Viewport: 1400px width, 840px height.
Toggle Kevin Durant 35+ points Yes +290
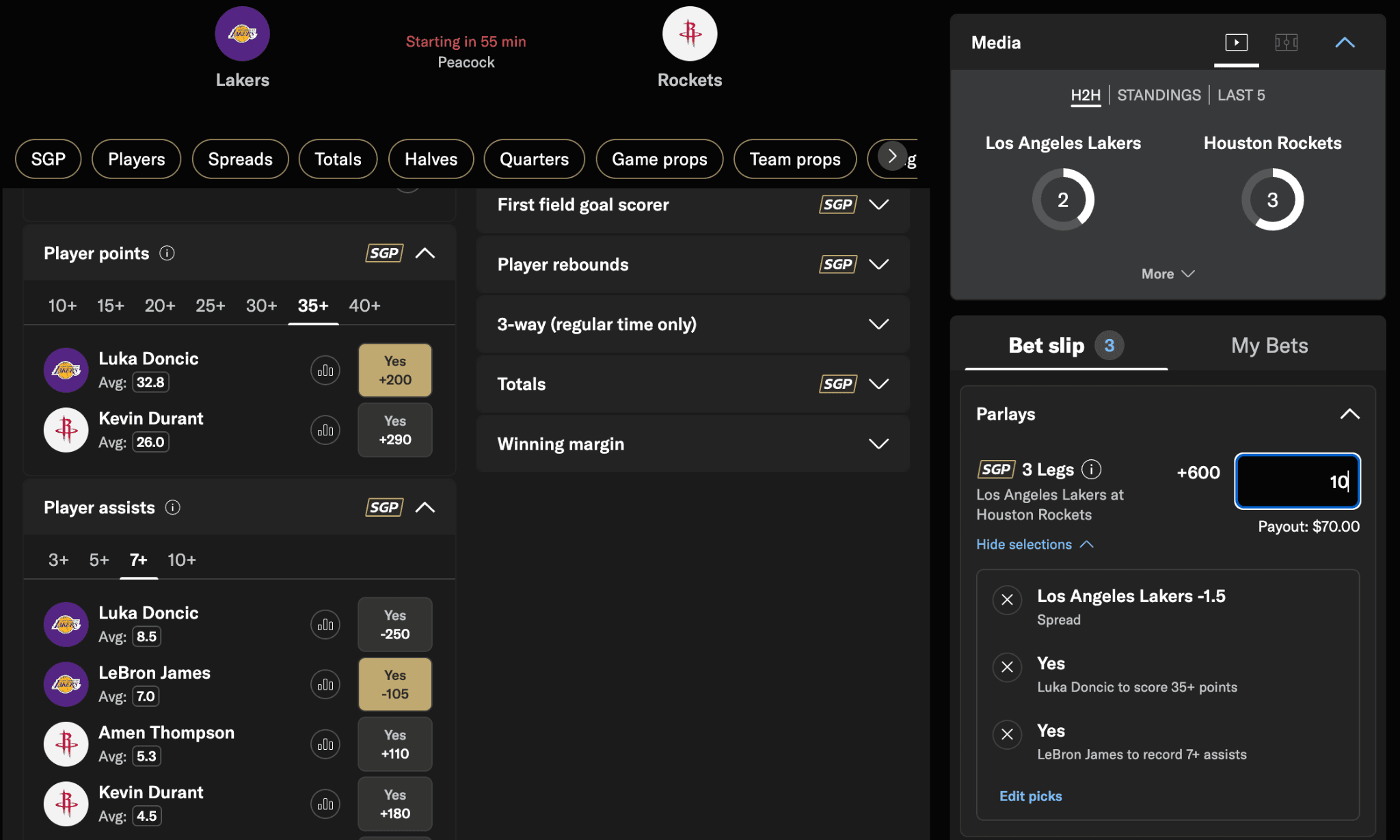395,430
